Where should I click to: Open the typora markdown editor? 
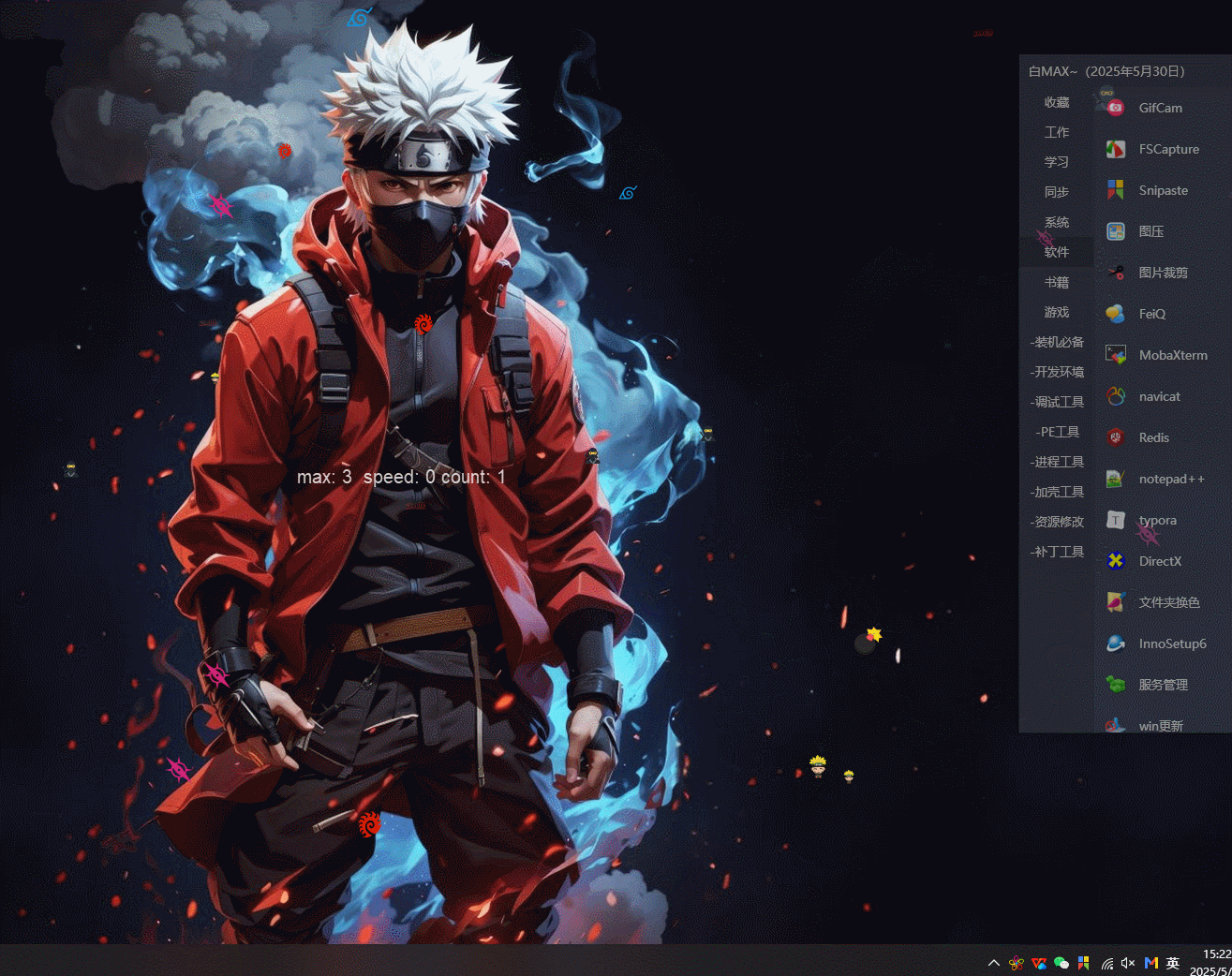pos(1156,520)
